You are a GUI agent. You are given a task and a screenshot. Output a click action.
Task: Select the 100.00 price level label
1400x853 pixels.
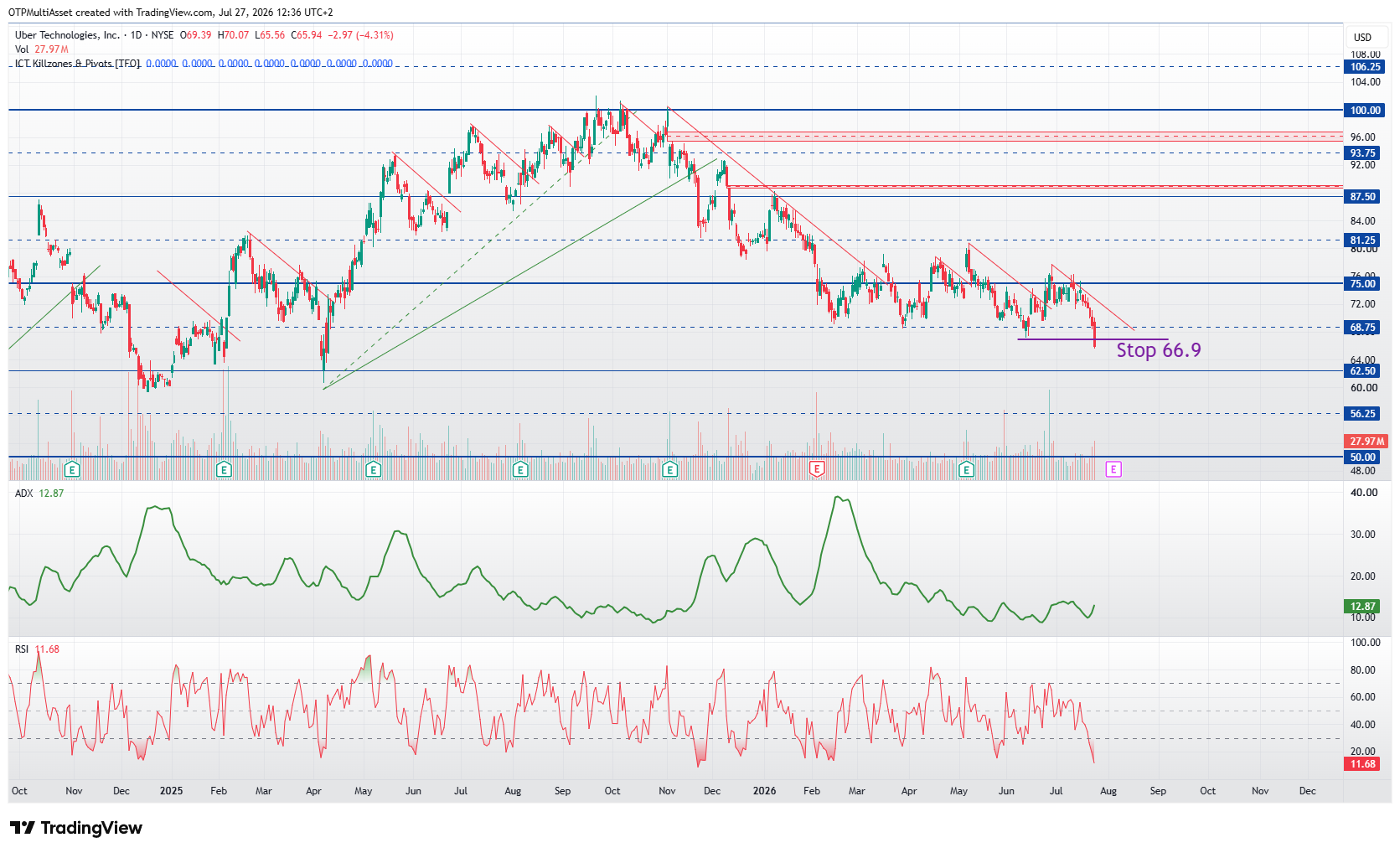tap(1365, 110)
